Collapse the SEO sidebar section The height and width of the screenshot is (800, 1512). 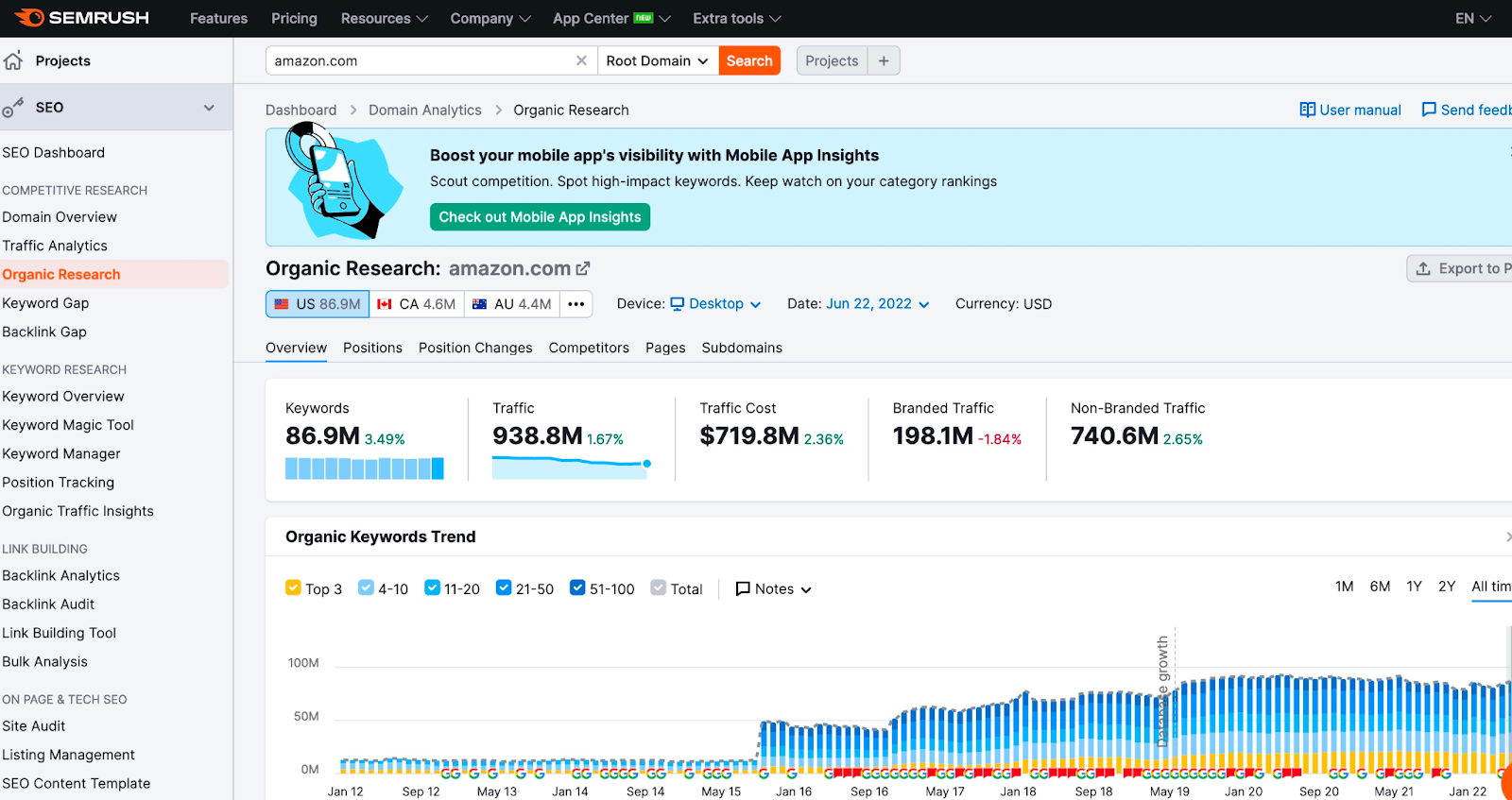tap(209, 108)
